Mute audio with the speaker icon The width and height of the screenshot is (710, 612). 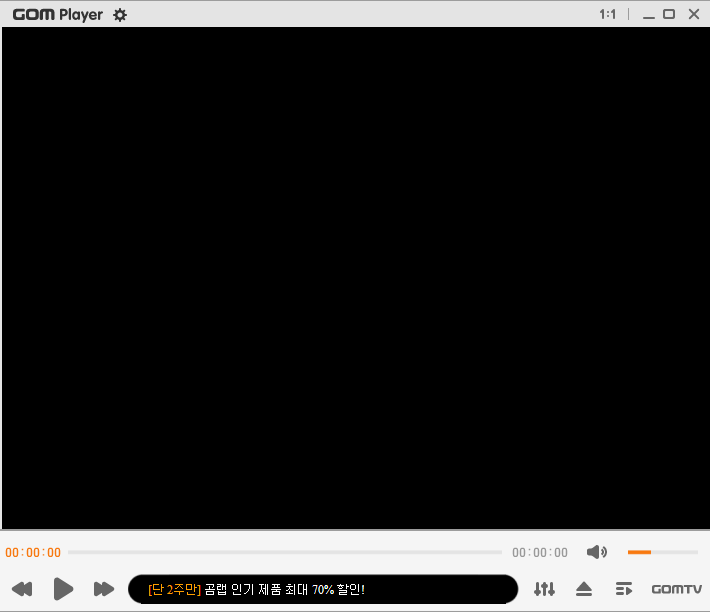point(596,552)
